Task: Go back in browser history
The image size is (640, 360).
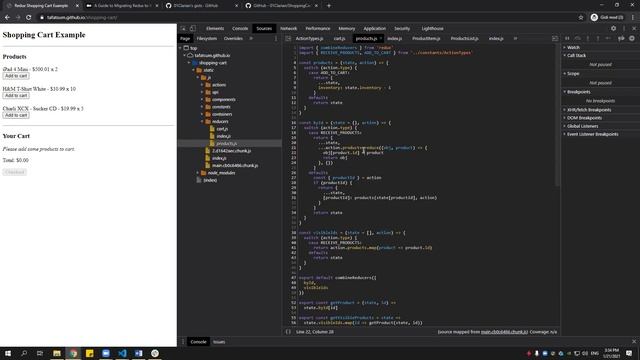Action: tap(7, 18)
